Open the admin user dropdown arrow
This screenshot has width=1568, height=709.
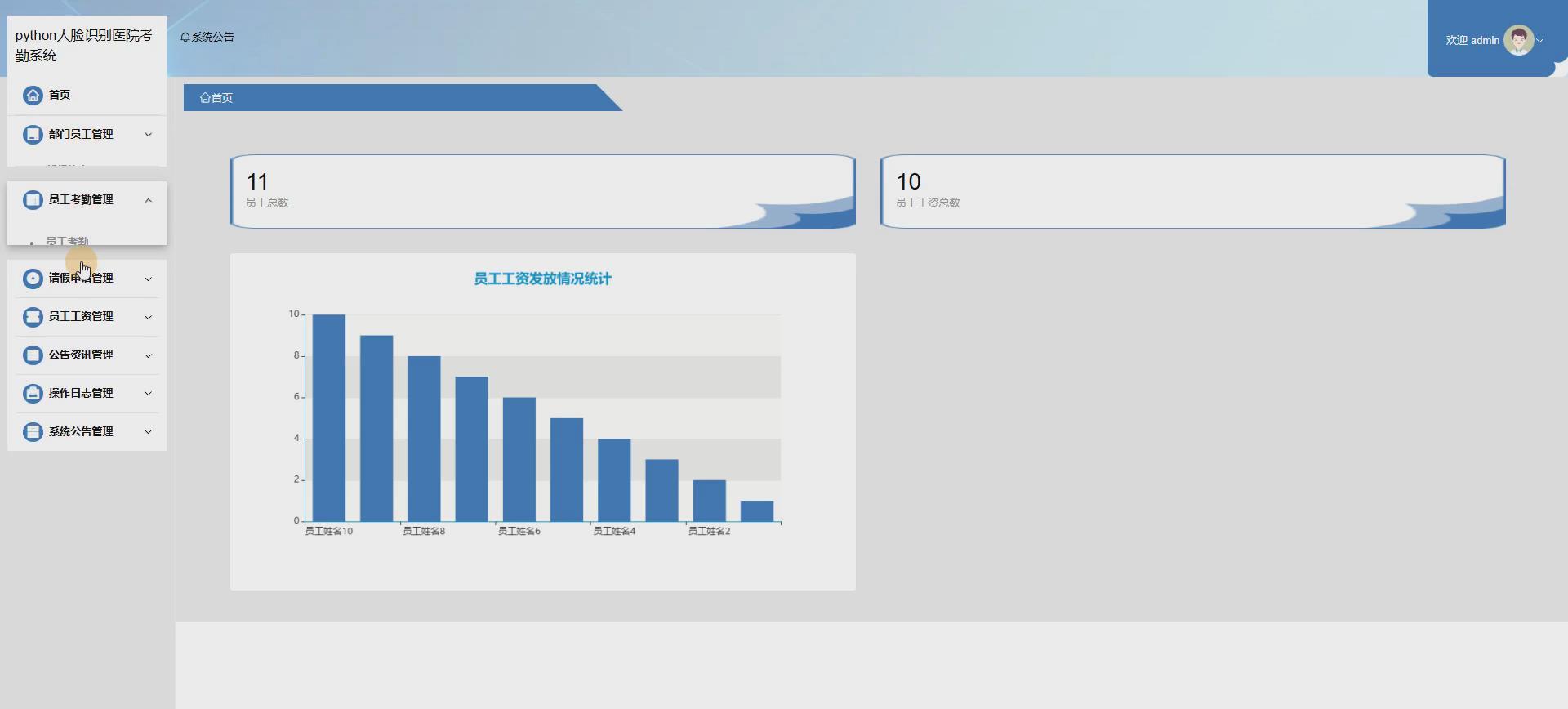(1540, 40)
